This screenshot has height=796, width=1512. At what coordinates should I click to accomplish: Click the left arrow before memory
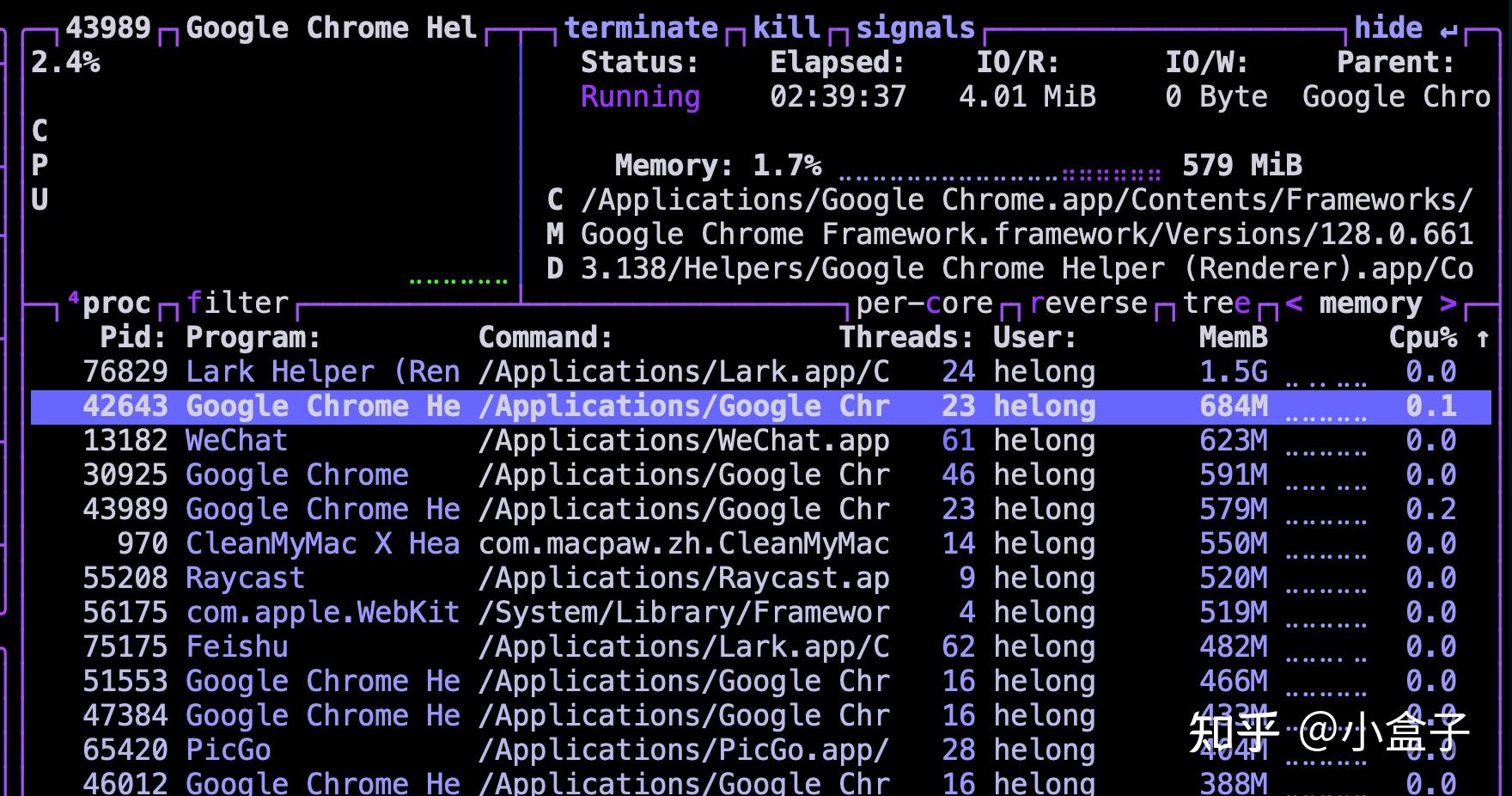[x=1296, y=303]
